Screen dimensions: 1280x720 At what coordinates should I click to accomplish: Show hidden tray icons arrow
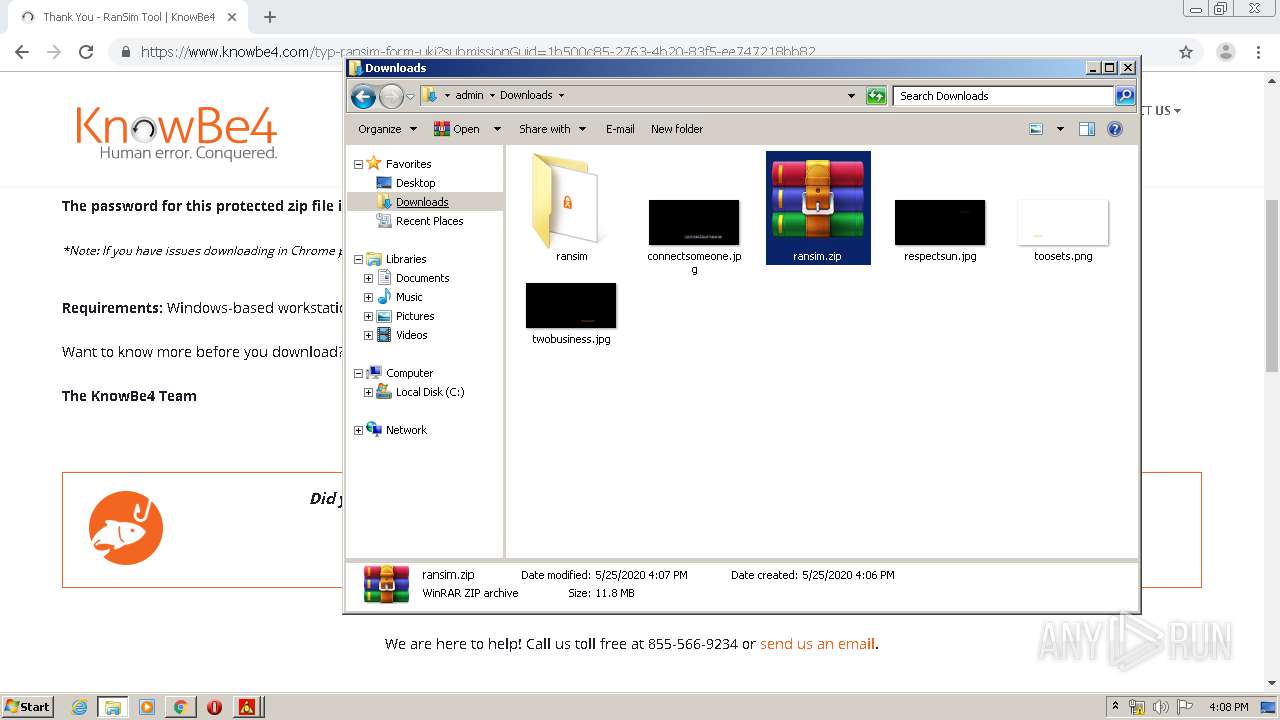click(1115, 707)
